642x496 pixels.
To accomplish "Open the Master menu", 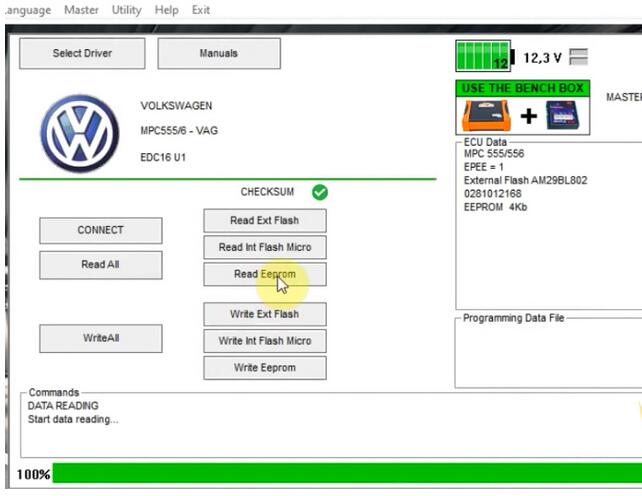I will pyautogui.click(x=81, y=10).
